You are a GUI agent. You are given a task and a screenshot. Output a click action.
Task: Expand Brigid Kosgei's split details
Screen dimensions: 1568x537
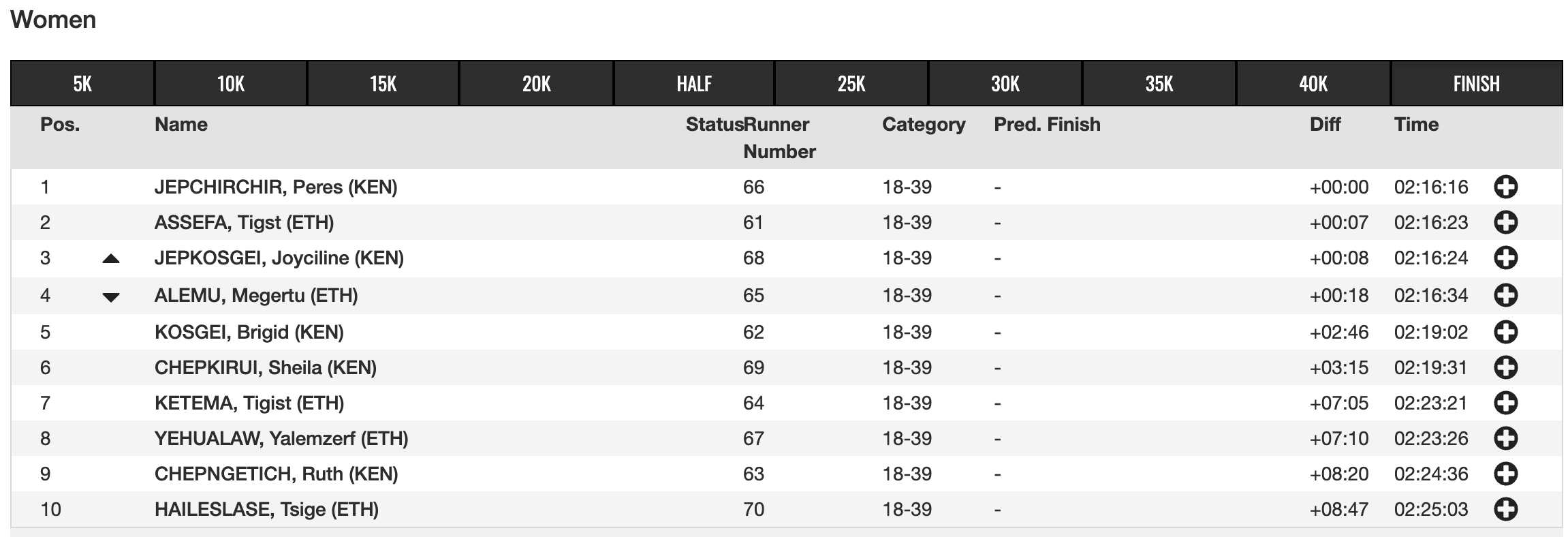click(x=1505, y=332)
